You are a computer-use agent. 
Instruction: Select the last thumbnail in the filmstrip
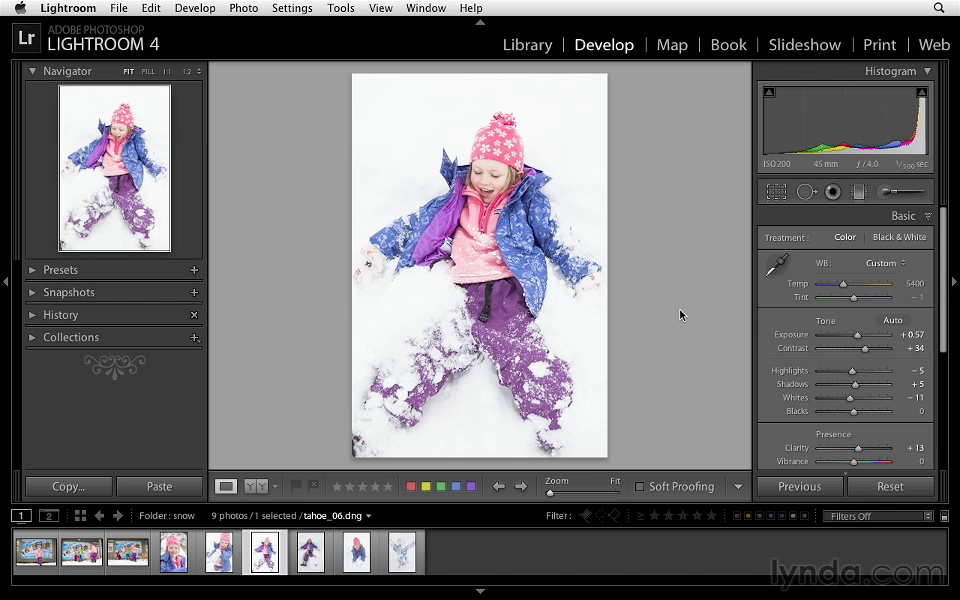pyautogui.click(x=403, y=551)
